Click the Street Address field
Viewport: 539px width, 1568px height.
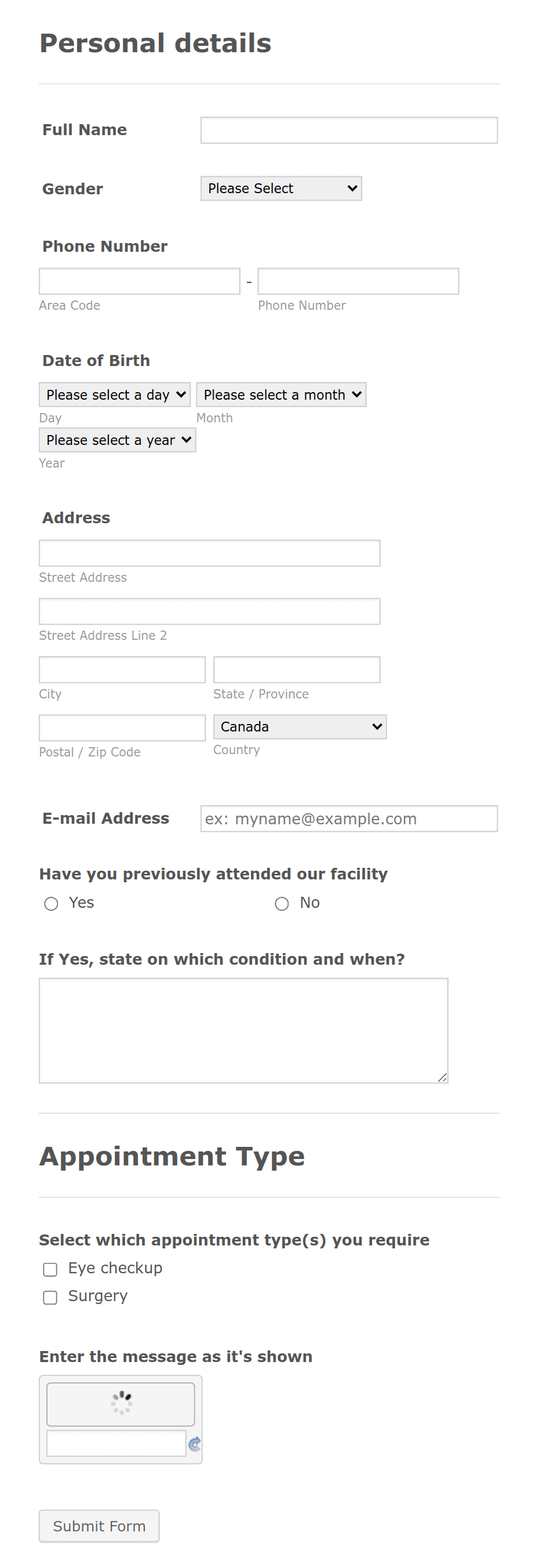(x=209, y=553)
